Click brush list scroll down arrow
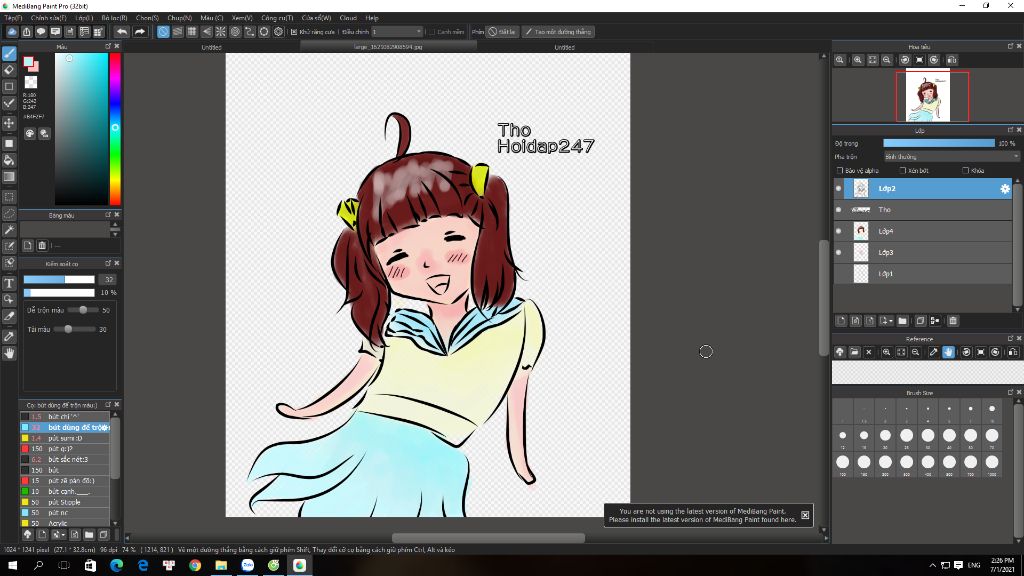The width and height of the screenshot is (1024, 576). (115, 523)
